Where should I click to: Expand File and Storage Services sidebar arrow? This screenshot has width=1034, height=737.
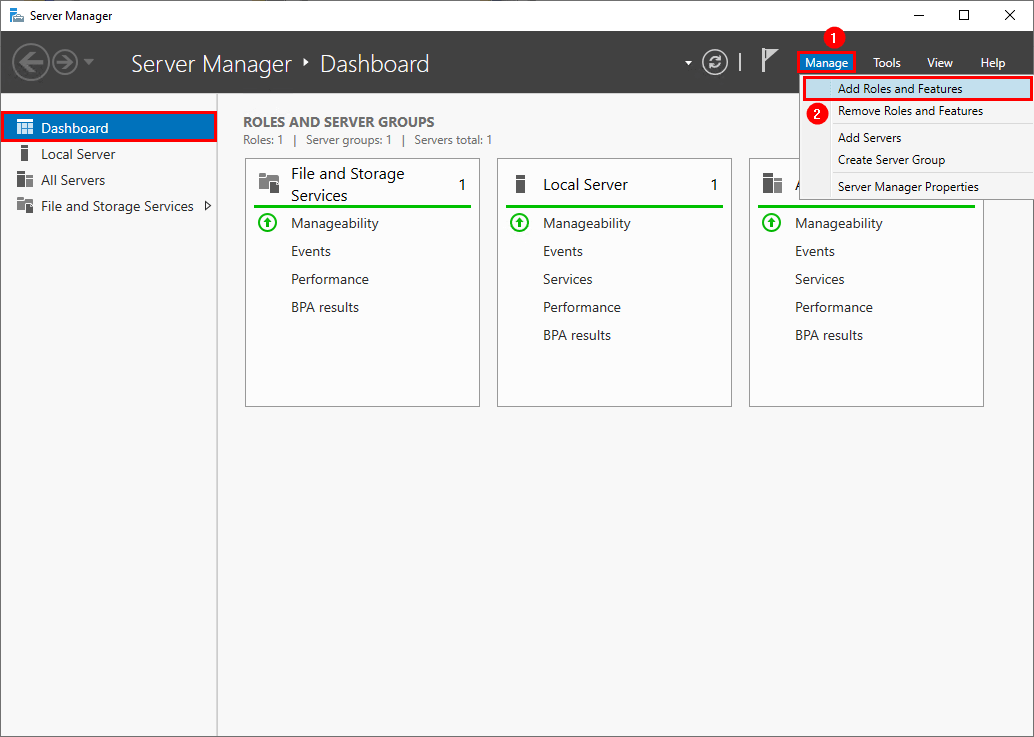208,206
